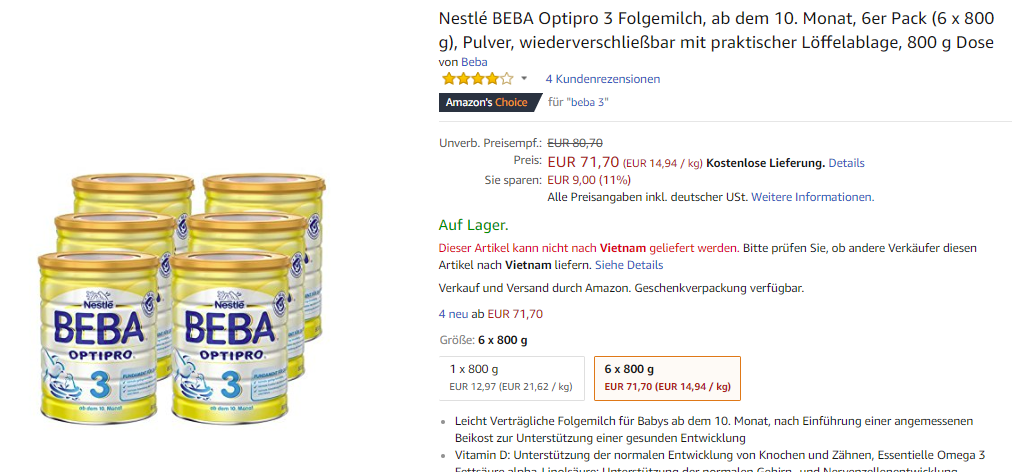Click the red EUR 71,70 price next to Preis

tap(582, 161)
